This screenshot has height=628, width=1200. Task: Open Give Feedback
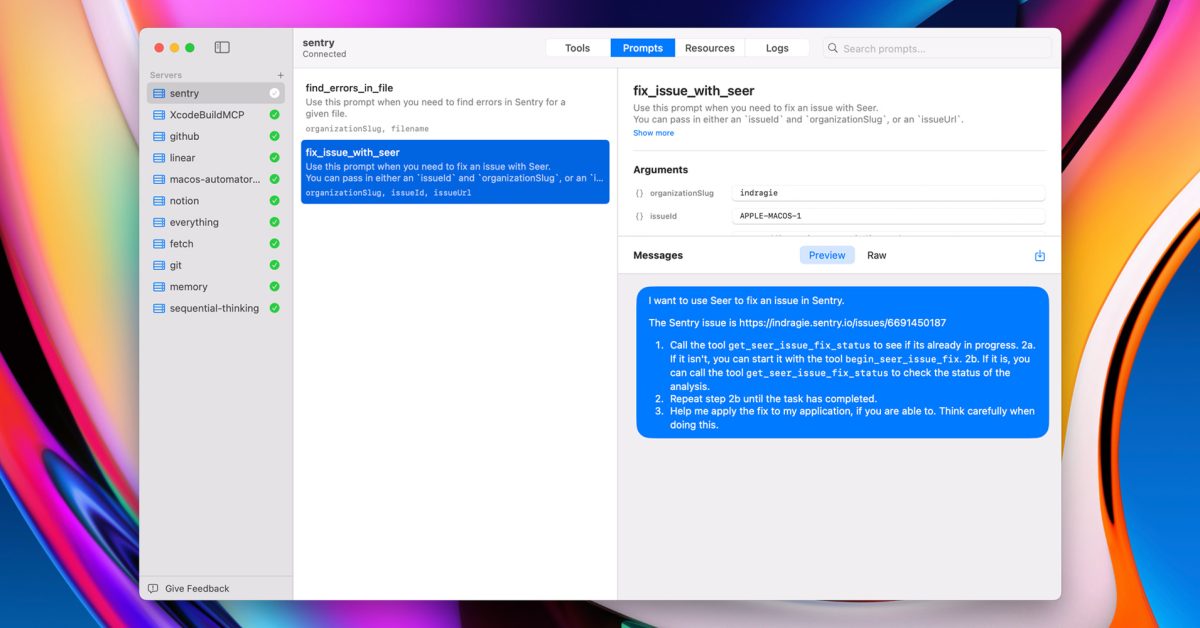tap(197, 588)
